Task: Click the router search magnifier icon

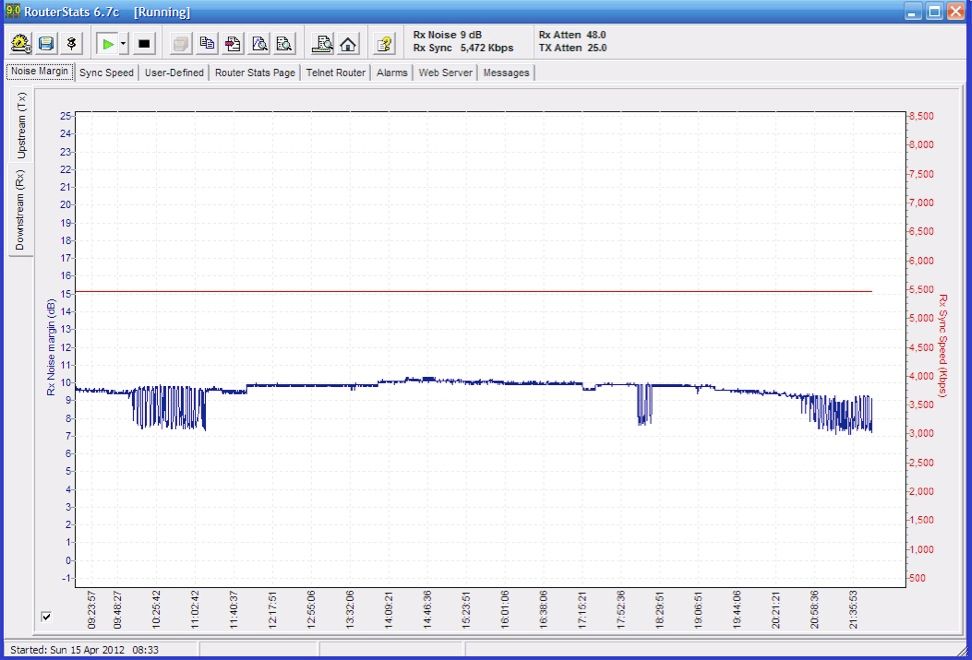Action: (x=322, y=43)
